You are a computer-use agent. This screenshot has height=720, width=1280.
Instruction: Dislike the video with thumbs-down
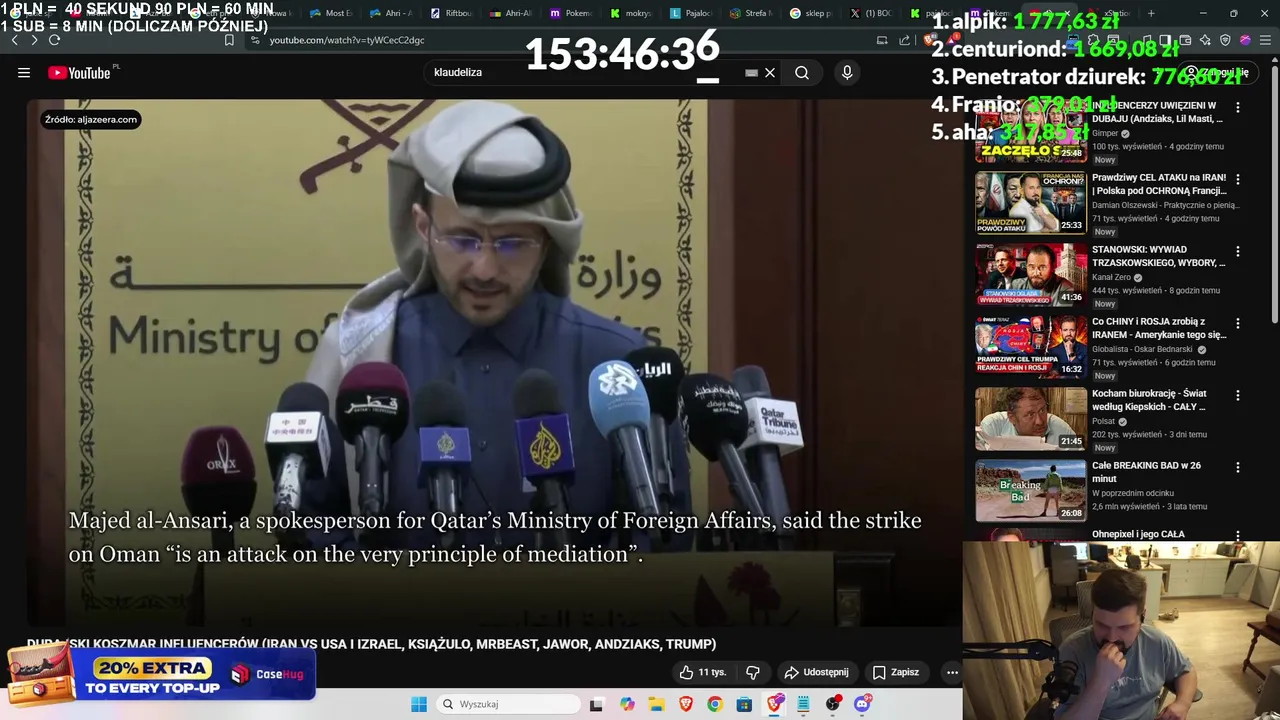coord(753,672)
